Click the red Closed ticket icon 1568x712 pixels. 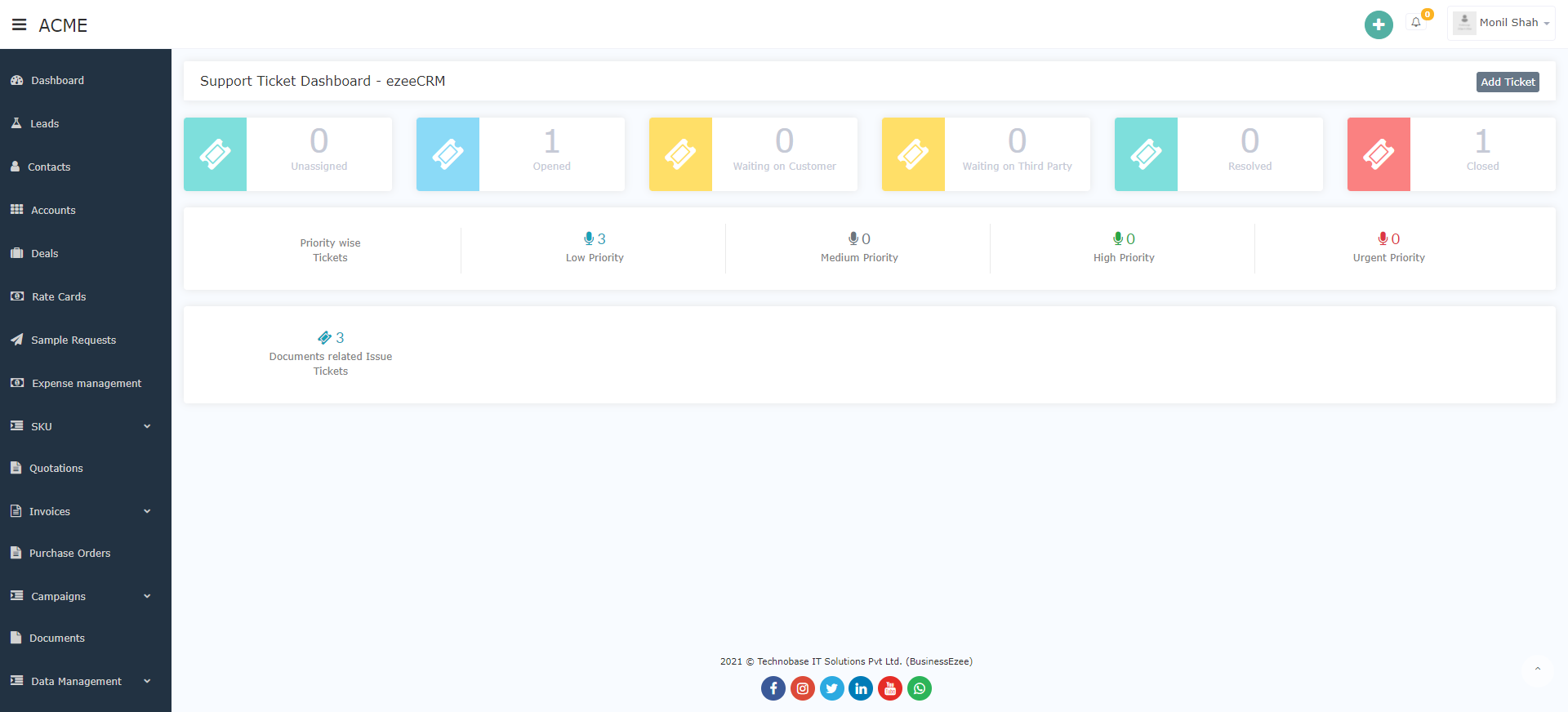pos(1379,154)
